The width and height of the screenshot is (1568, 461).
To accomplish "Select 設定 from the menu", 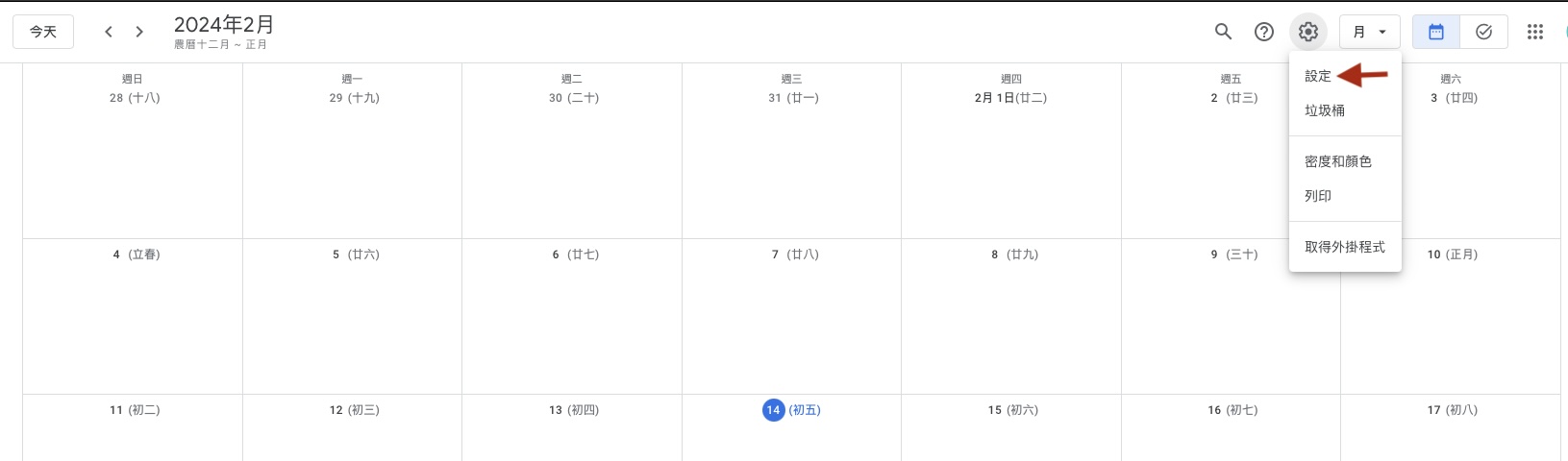I will tap(1318, 76).
